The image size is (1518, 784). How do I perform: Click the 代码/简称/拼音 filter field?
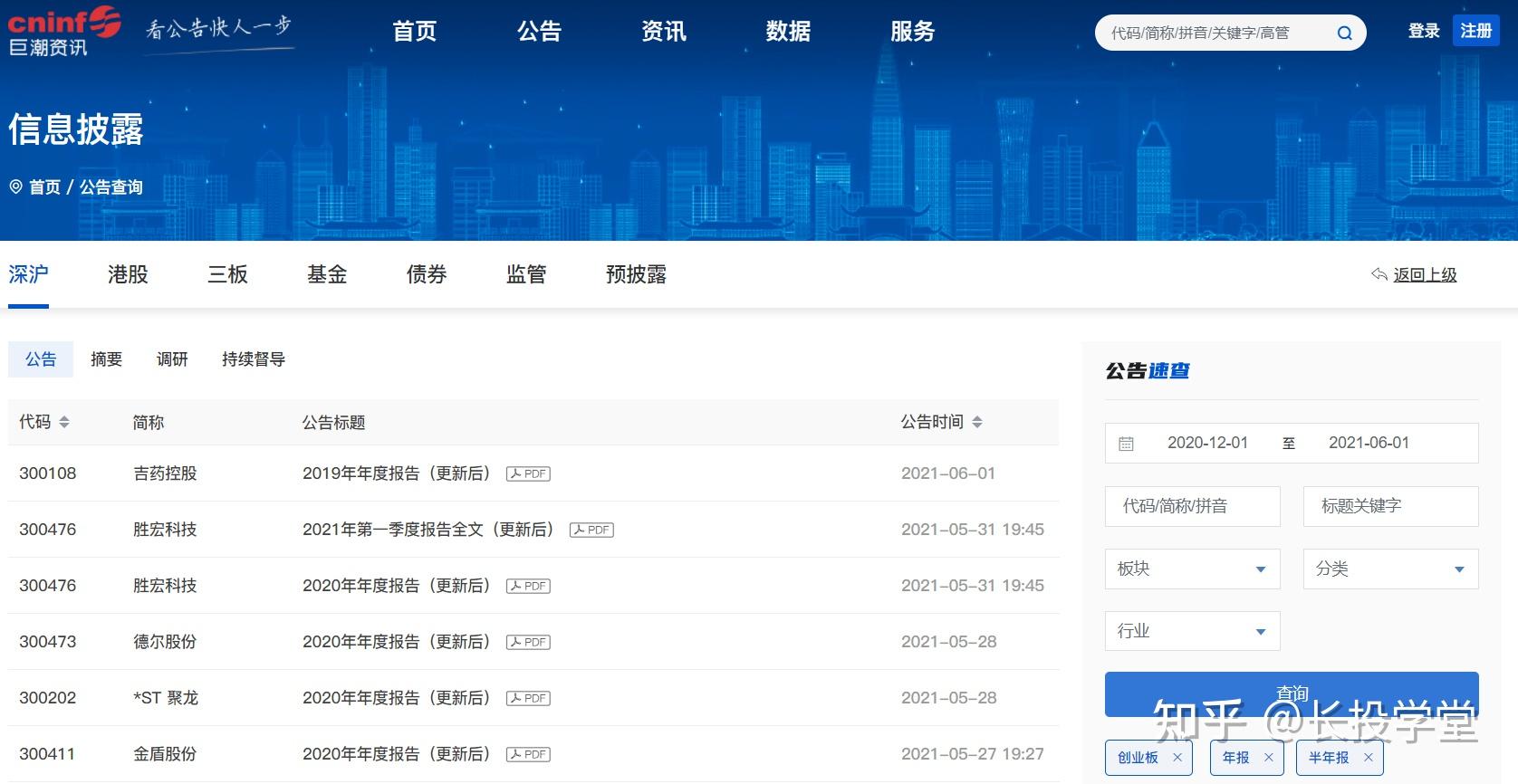1192,506
